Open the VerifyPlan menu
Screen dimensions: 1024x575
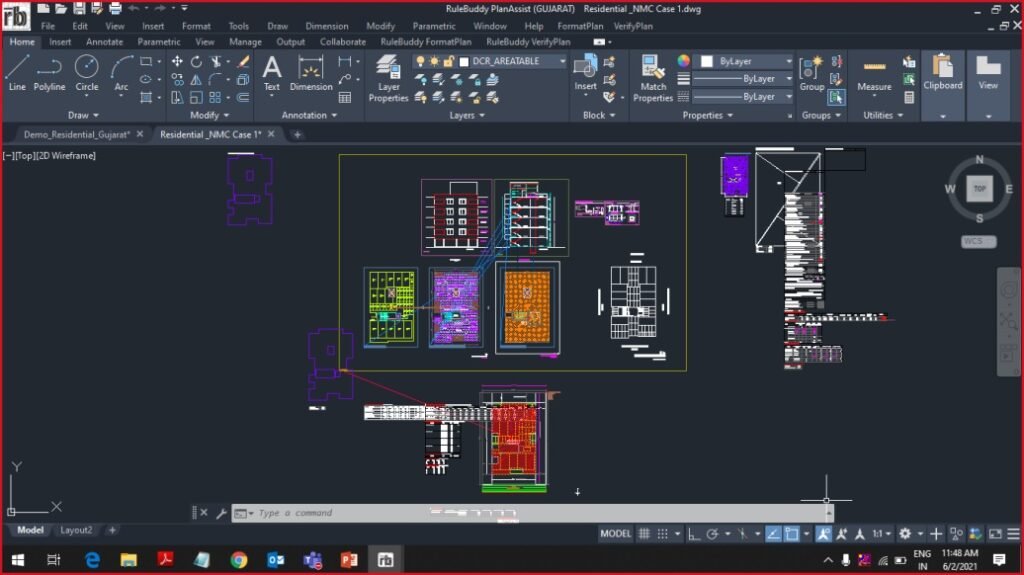click(x=633, y=26)
